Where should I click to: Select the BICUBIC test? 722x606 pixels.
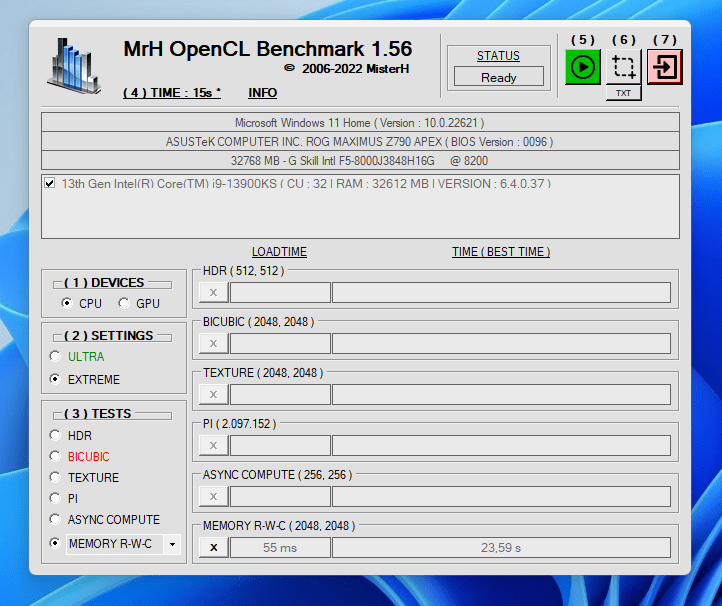(x=55, y=456)
